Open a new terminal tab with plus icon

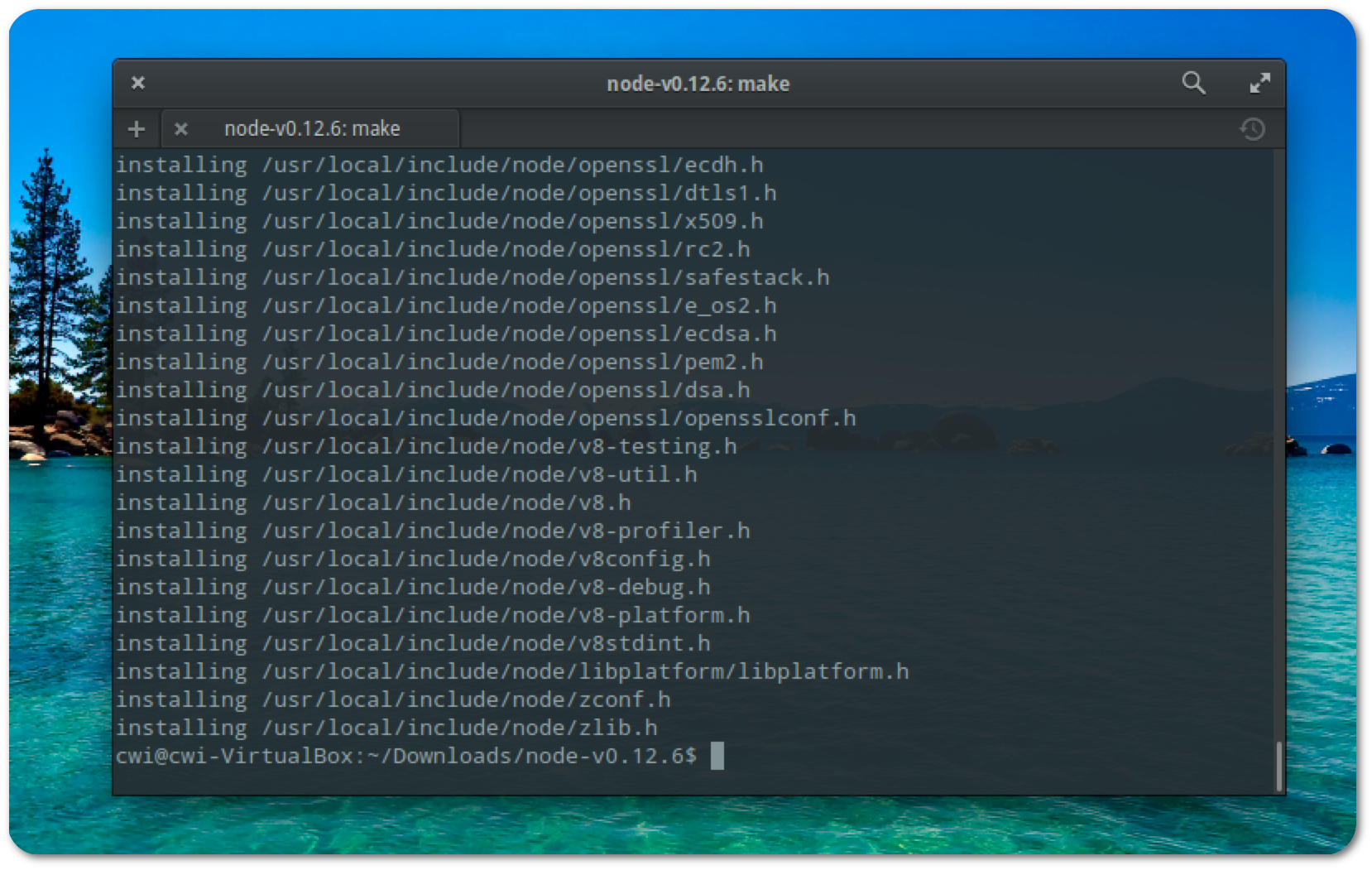[137, 128]
